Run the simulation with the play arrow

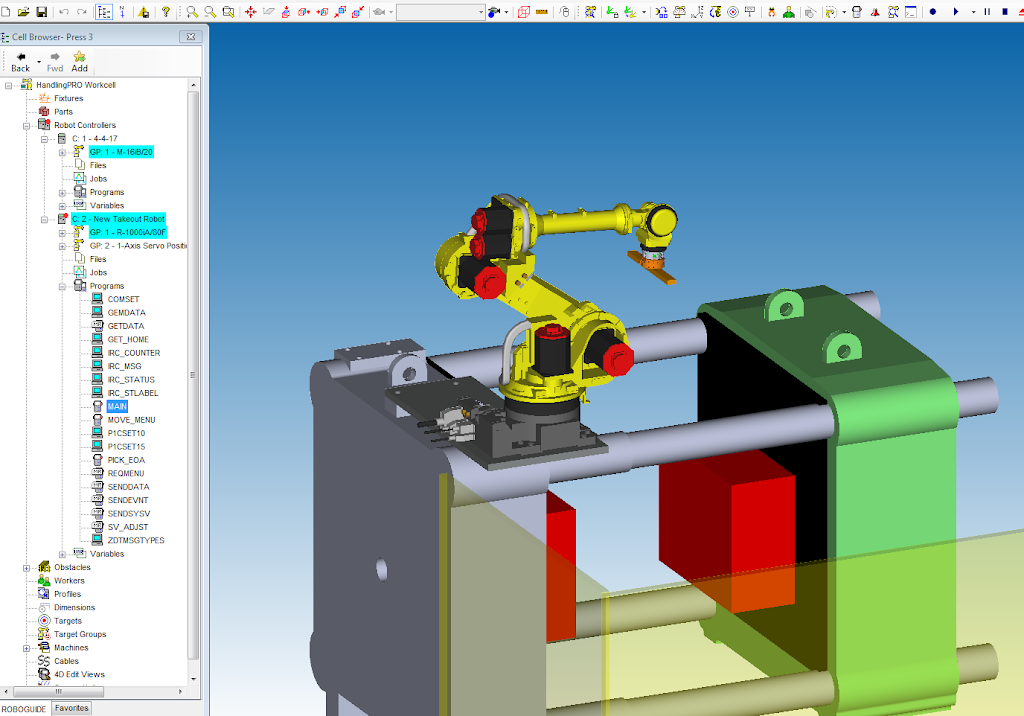tap(956, 12)
